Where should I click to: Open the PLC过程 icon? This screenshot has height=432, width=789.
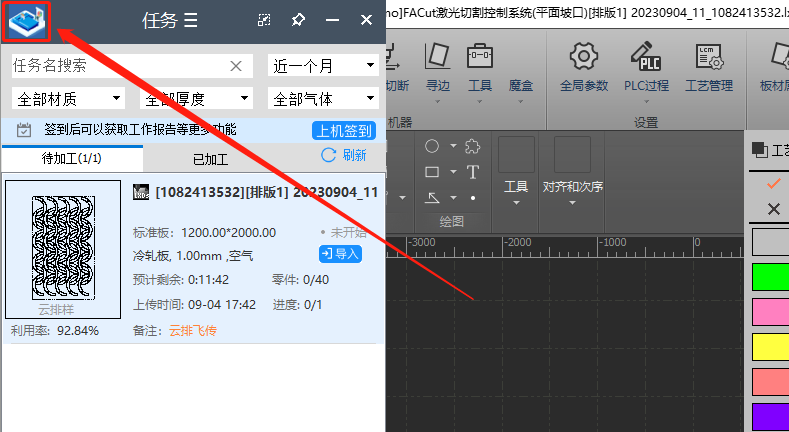[x=646, y=56]
